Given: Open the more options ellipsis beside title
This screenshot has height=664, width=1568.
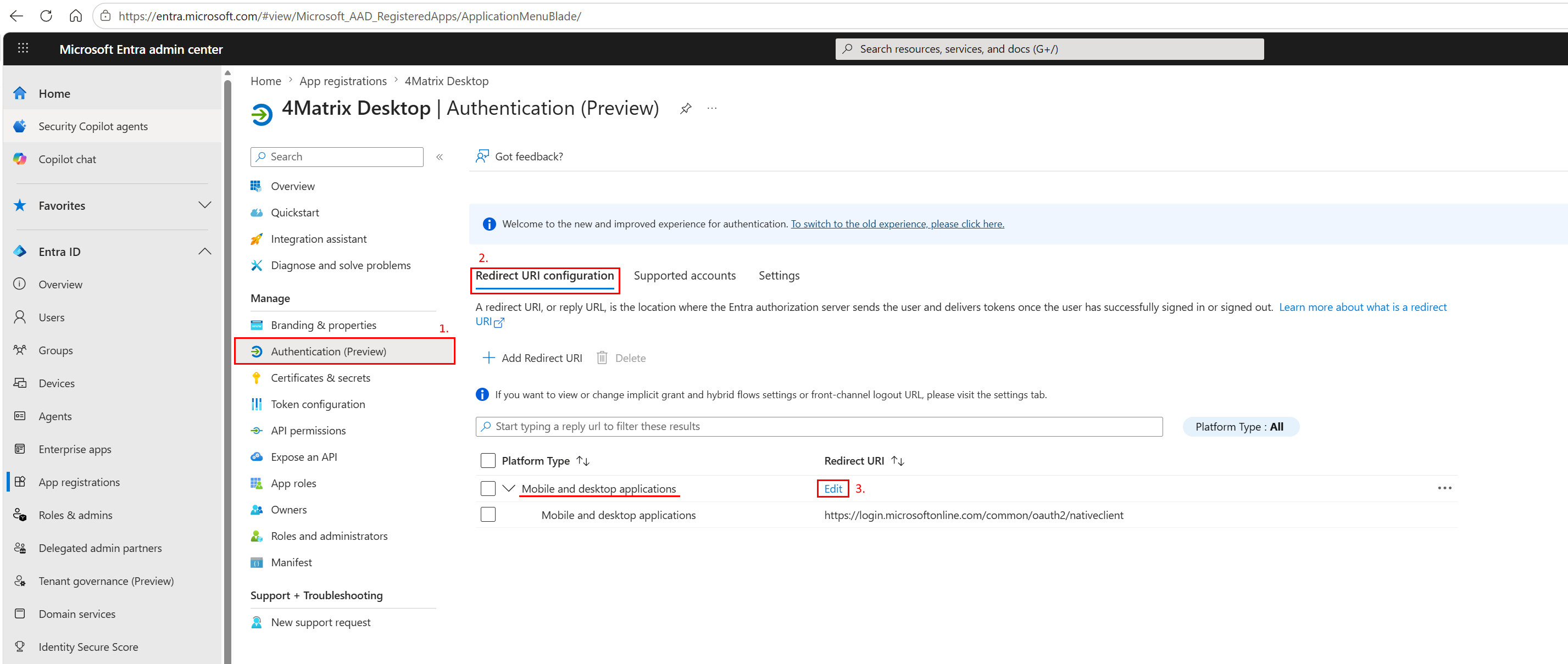Looking at the screenshot, I should [x=712, y=108].
